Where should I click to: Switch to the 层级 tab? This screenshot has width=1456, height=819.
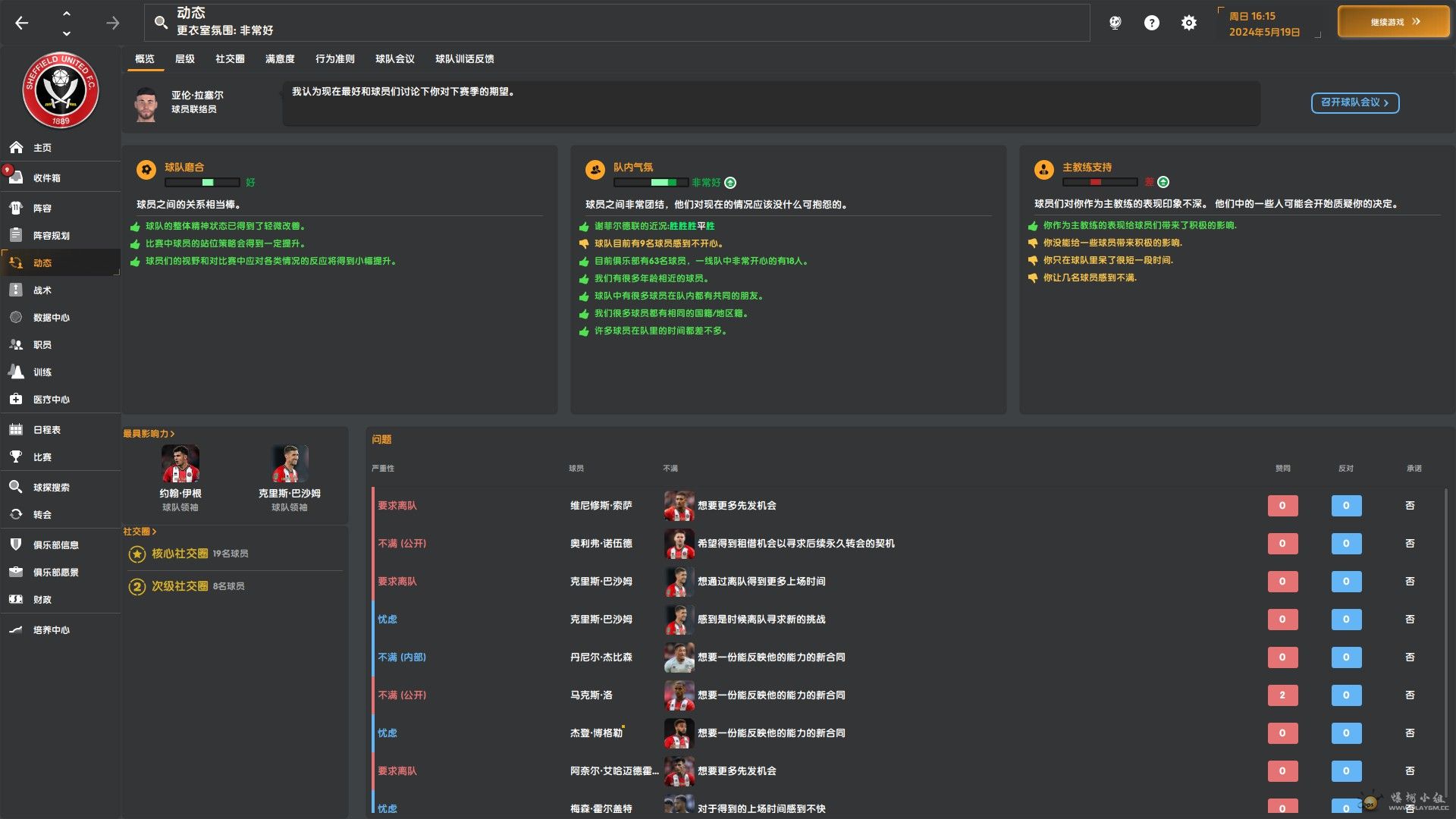point(185,58)
